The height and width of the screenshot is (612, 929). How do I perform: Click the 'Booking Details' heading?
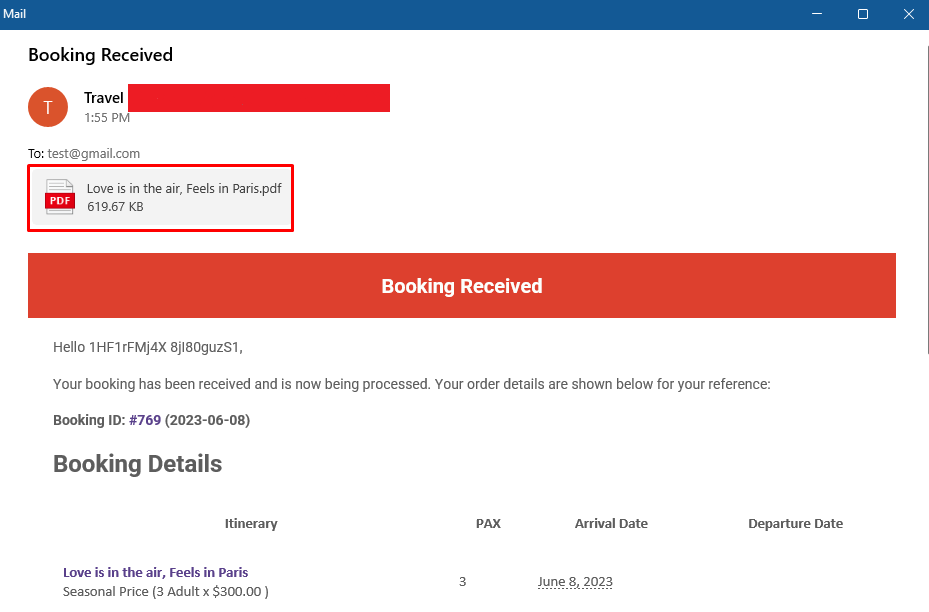137,464
